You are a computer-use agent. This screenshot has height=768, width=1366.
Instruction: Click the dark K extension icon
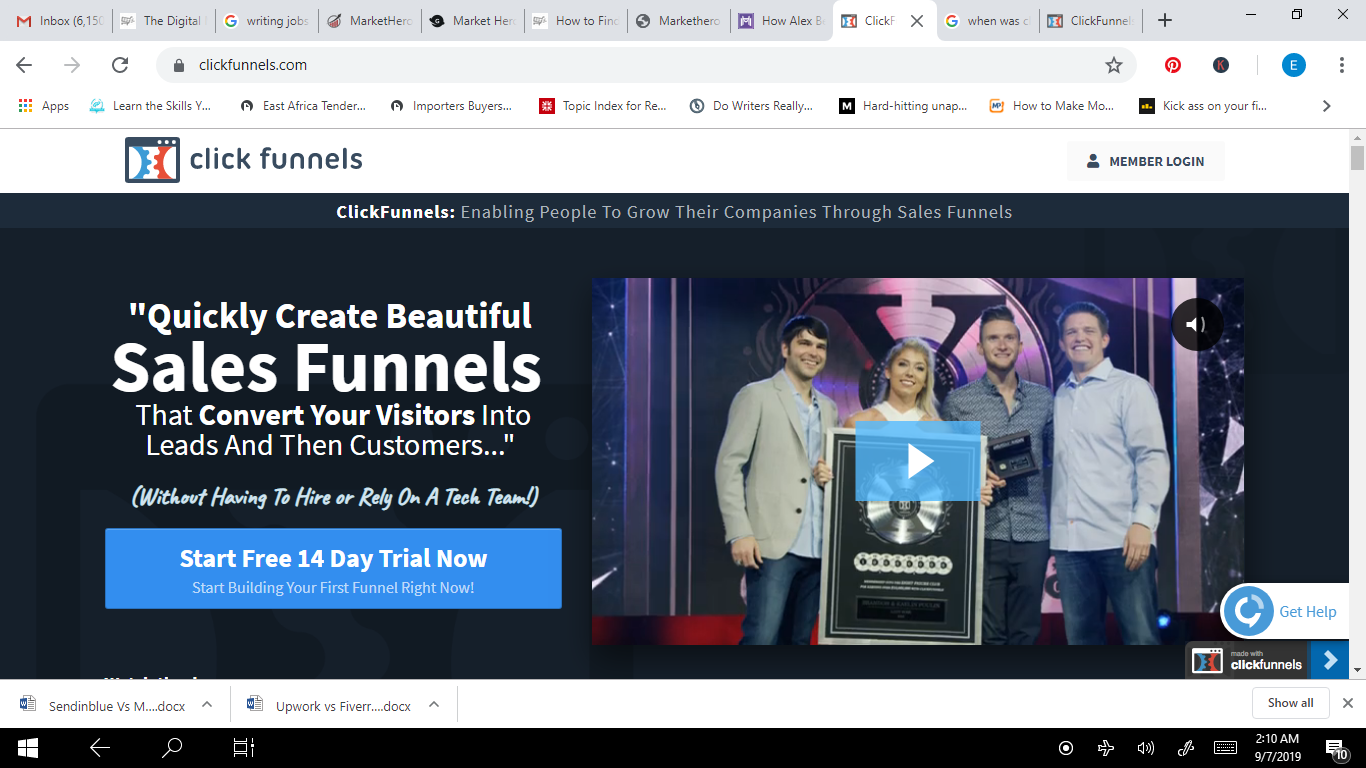[x=1221, y=65]
